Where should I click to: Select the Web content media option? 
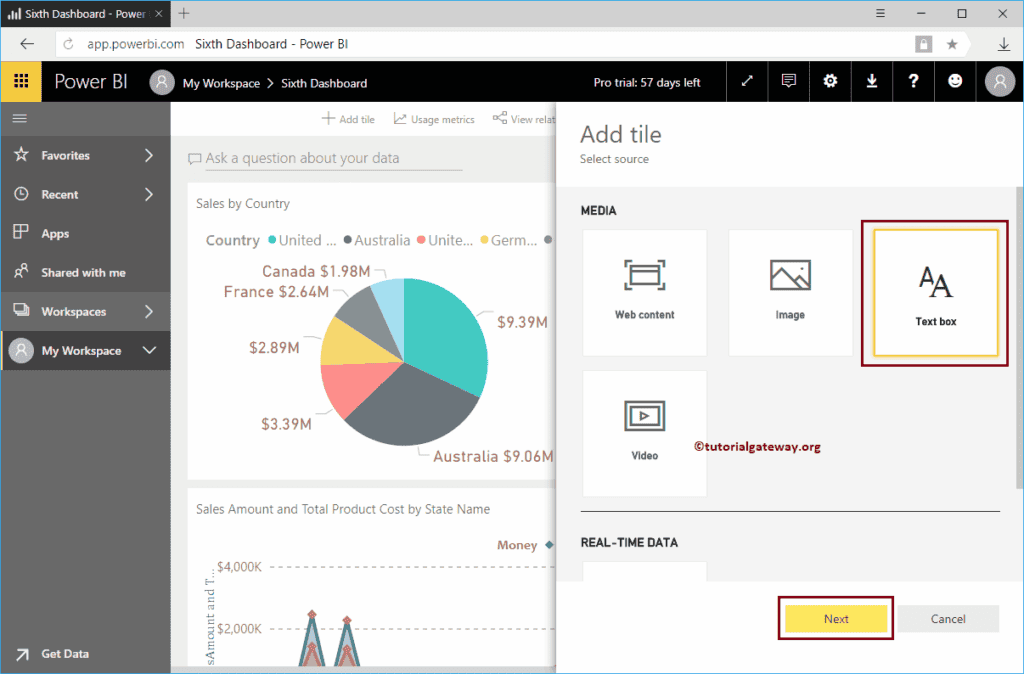tap(644, 292)
